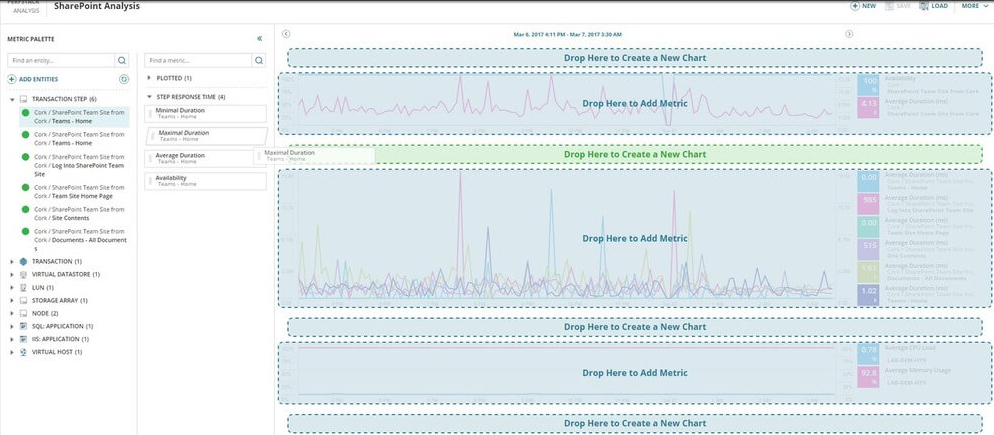Expand the TRANSACTION (1) group

pyautogui.click(x=12, y=261)
